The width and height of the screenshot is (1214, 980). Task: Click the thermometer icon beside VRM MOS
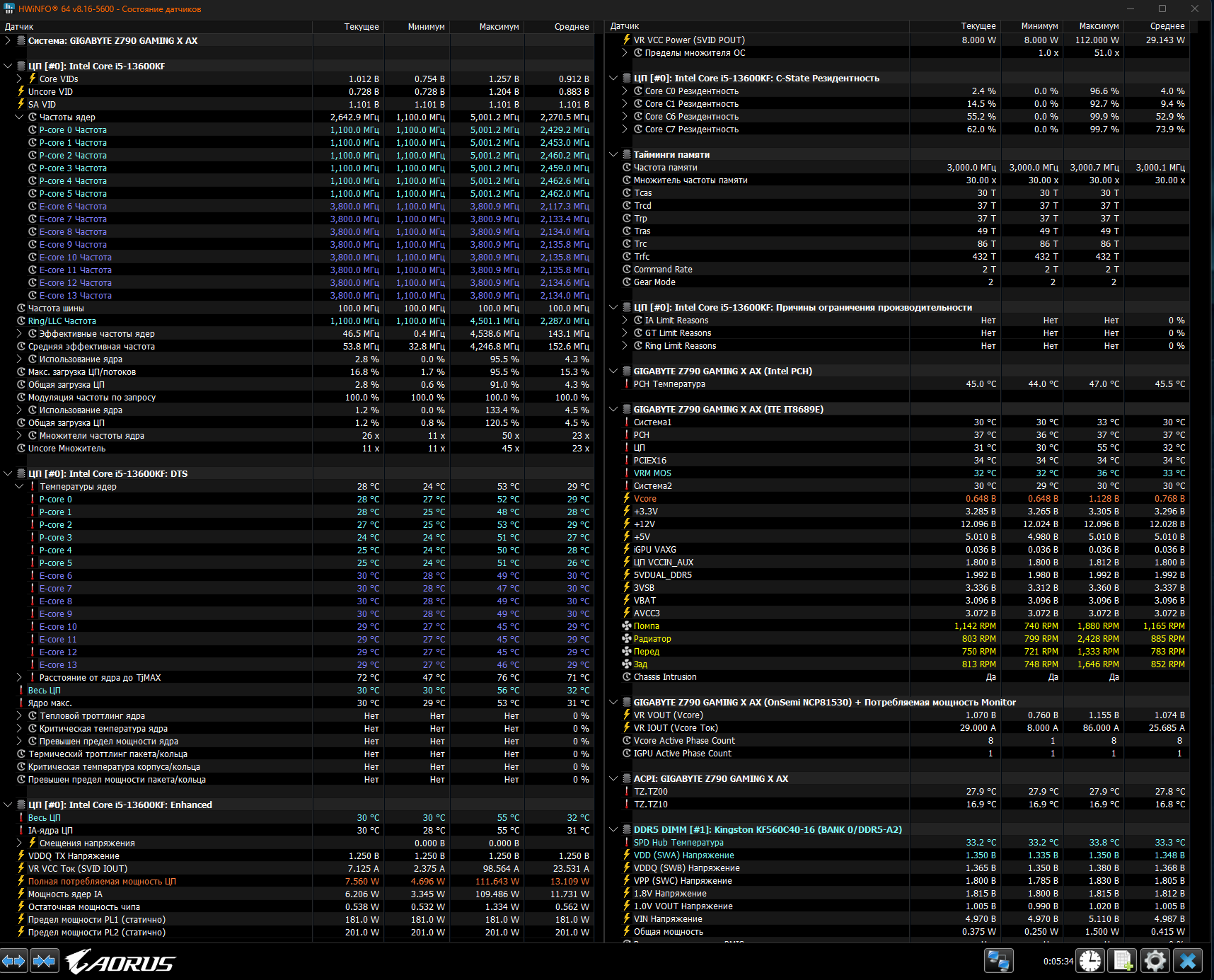[626, 473]
